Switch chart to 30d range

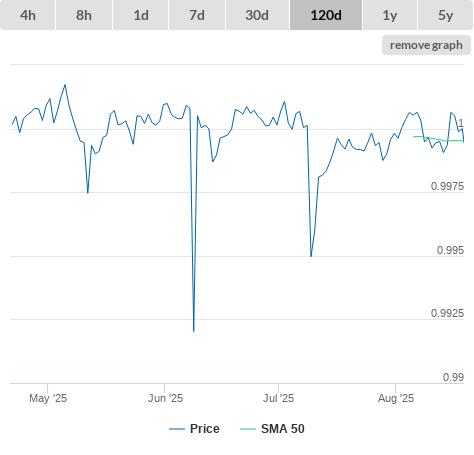pyautogui.click(x=257, y=15)
